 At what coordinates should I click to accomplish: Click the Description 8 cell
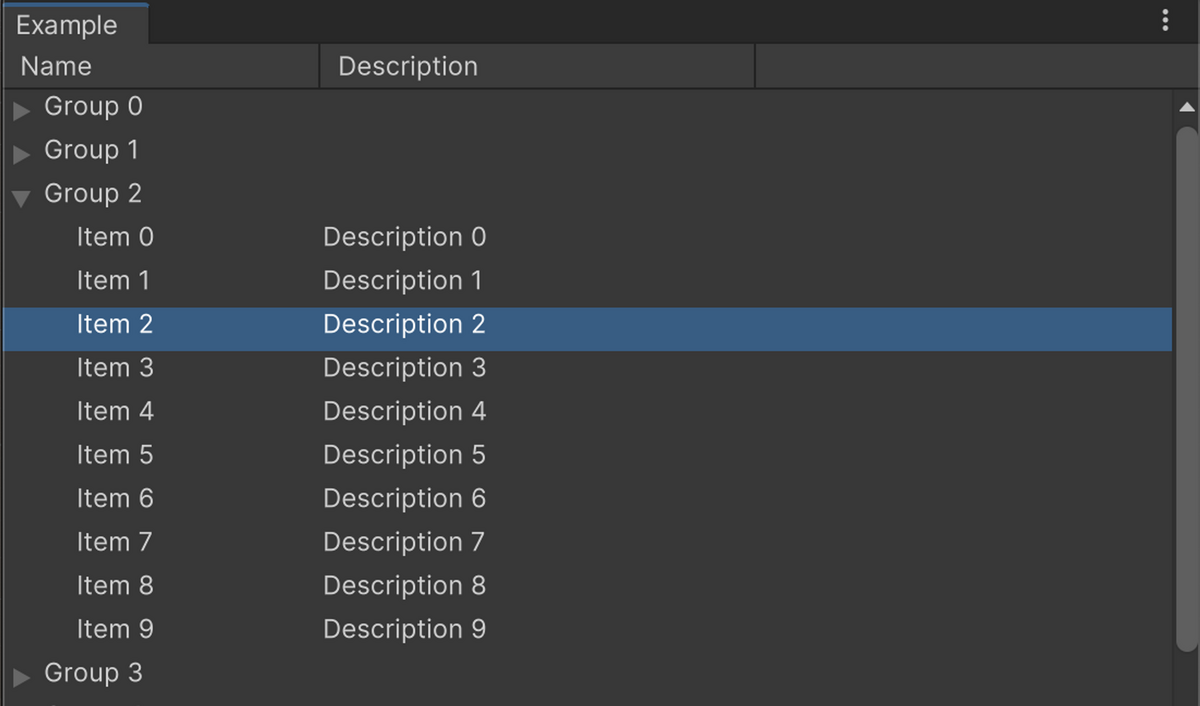click(404, 585)
